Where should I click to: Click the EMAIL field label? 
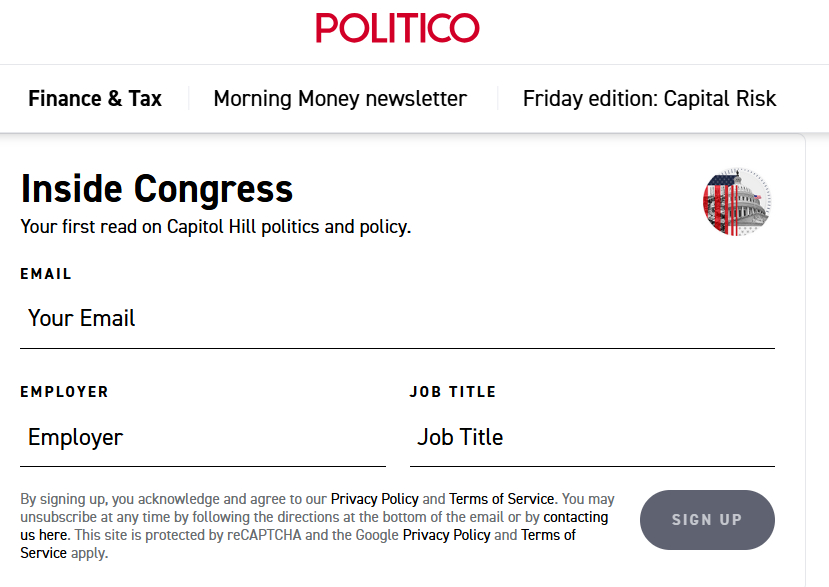pos(46,274)
